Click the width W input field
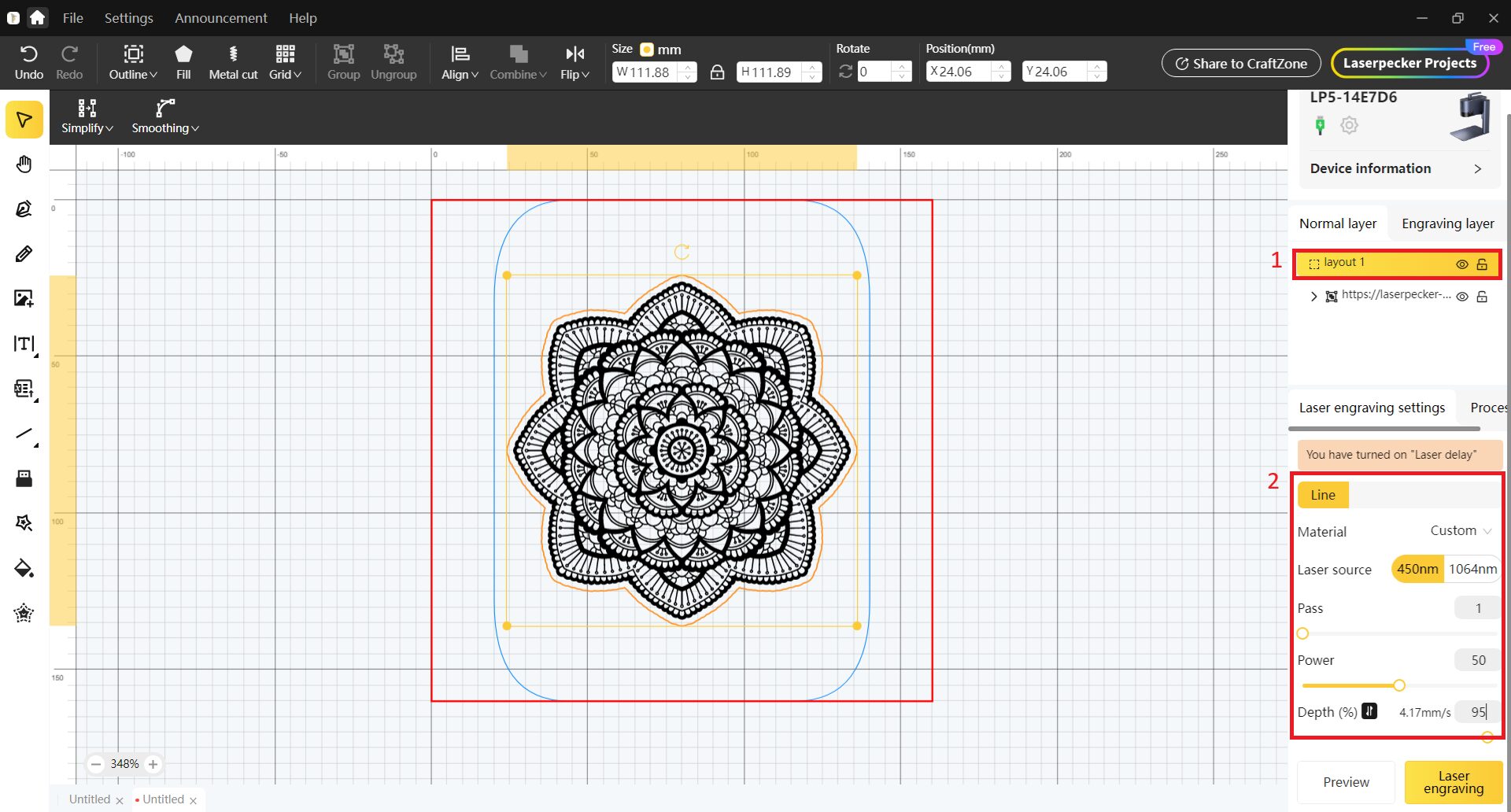 coord(647,72)
